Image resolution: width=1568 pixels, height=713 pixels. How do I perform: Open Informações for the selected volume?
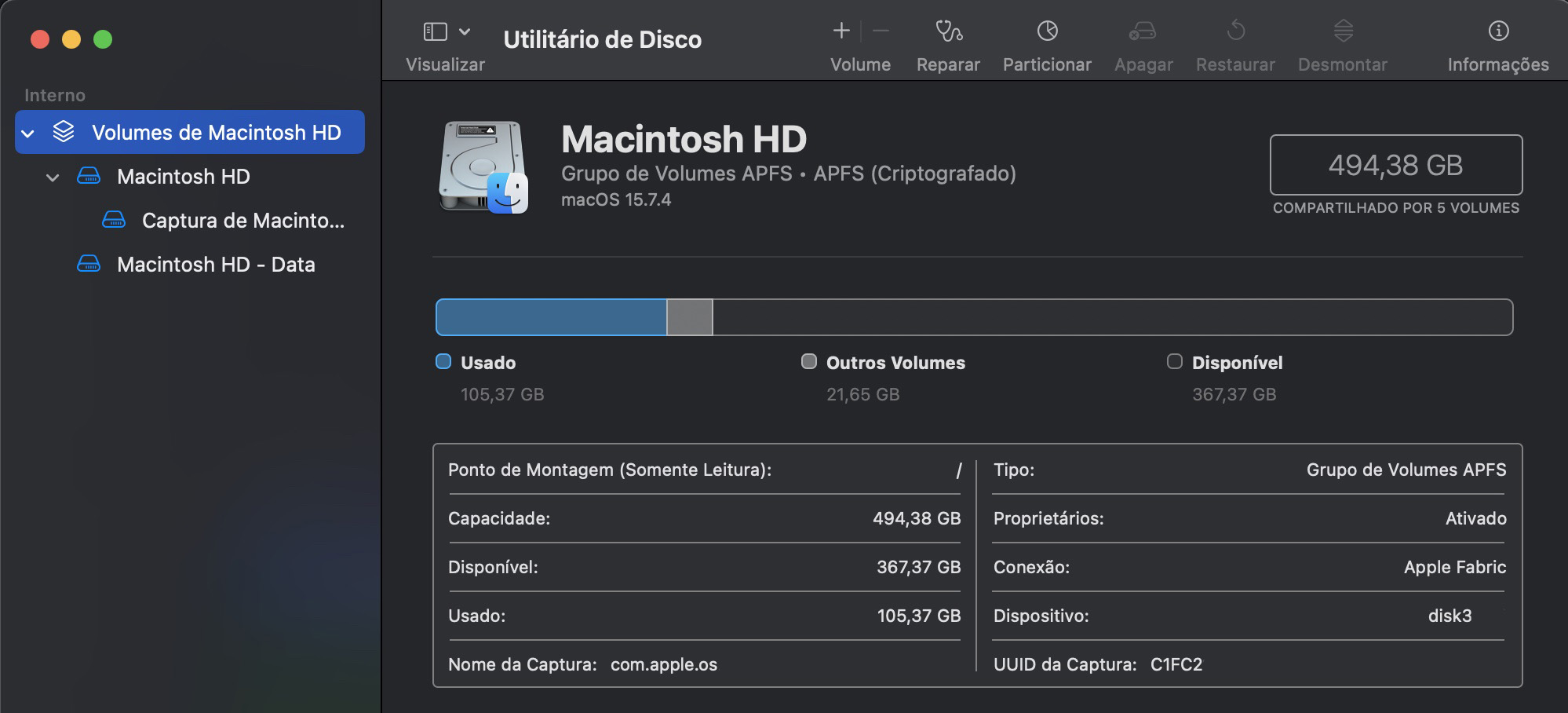point(1499,39)
